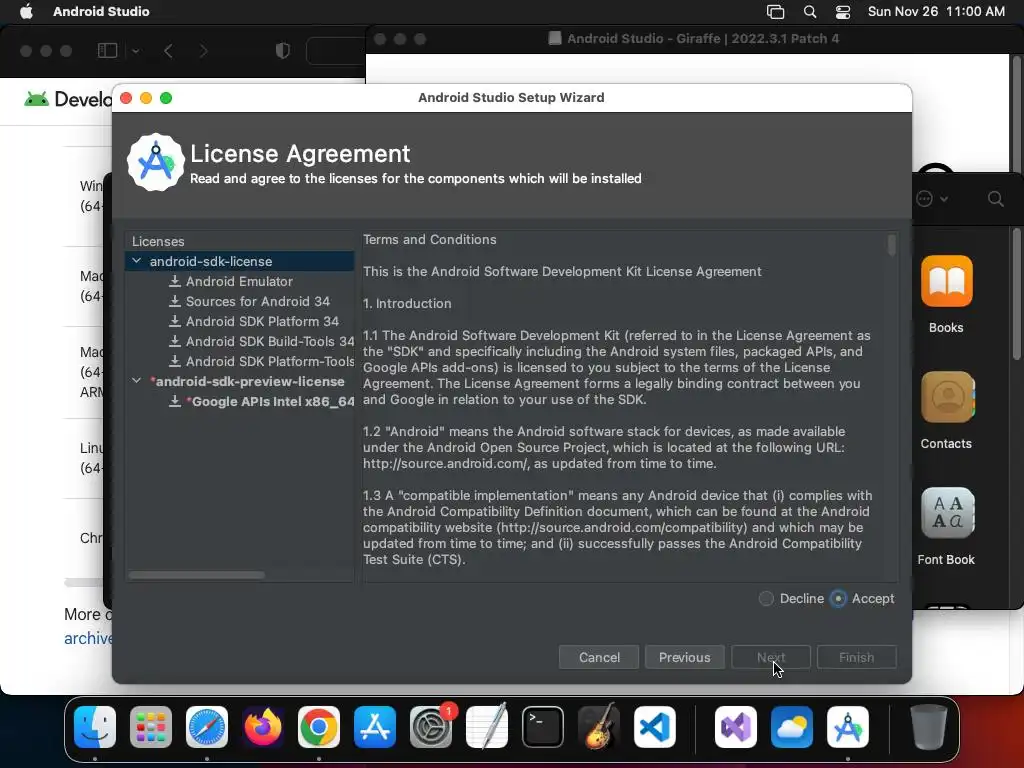Viewport: 1024px width, 768px height.
Task: Open Terminal from the Dock
Action: [543, 727]
